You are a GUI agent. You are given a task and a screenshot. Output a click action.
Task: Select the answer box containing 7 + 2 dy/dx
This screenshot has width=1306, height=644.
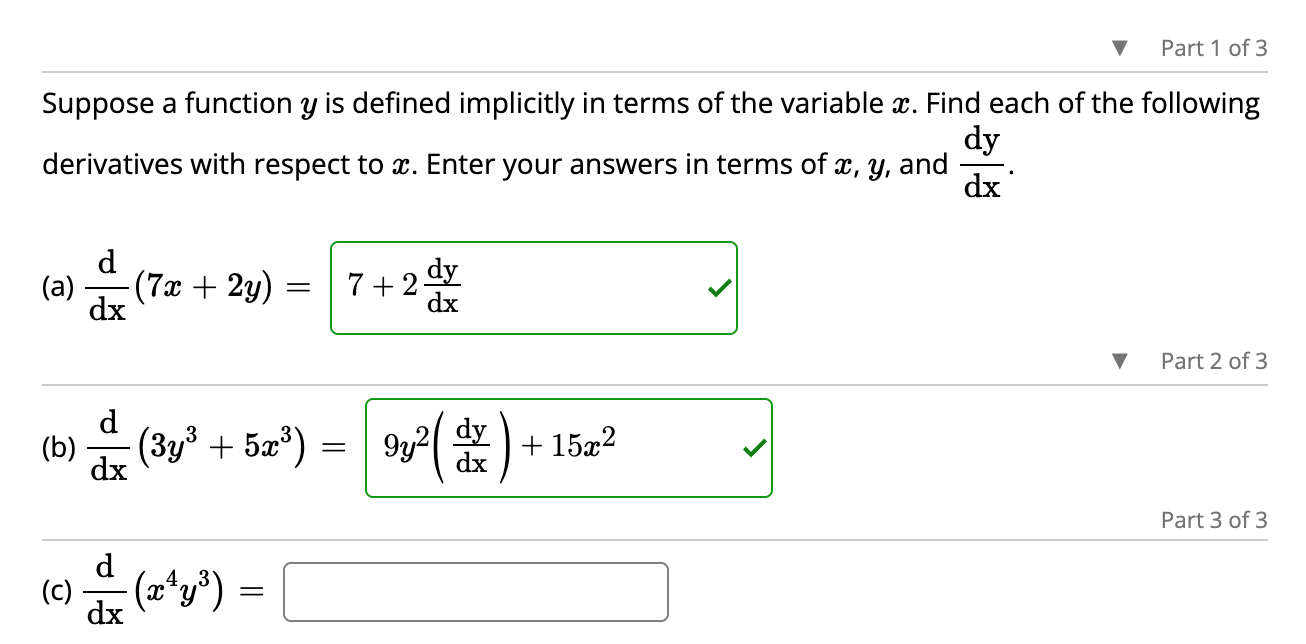[x=533, y=287]
